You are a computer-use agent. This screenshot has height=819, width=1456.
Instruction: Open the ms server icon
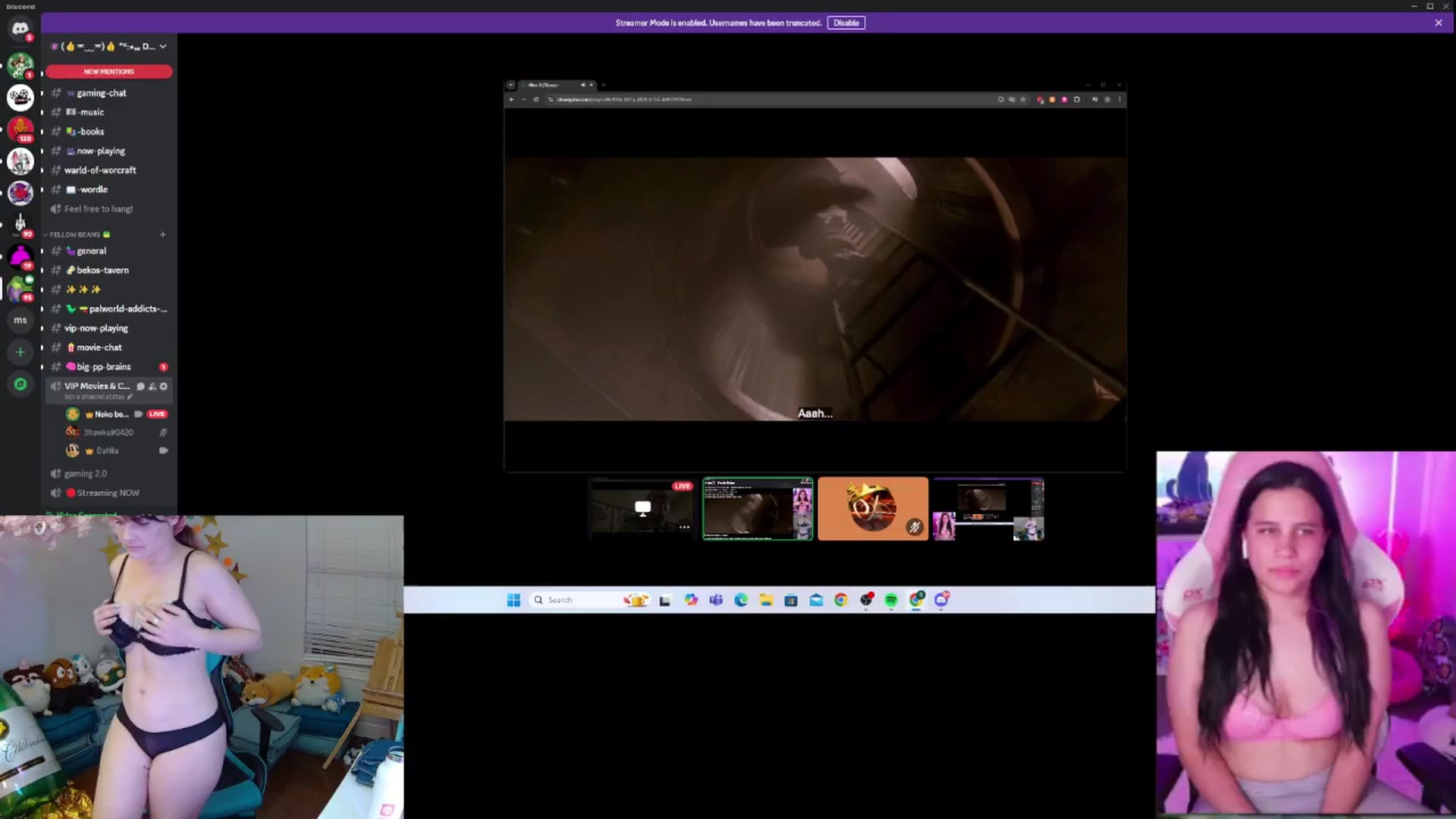20,320
